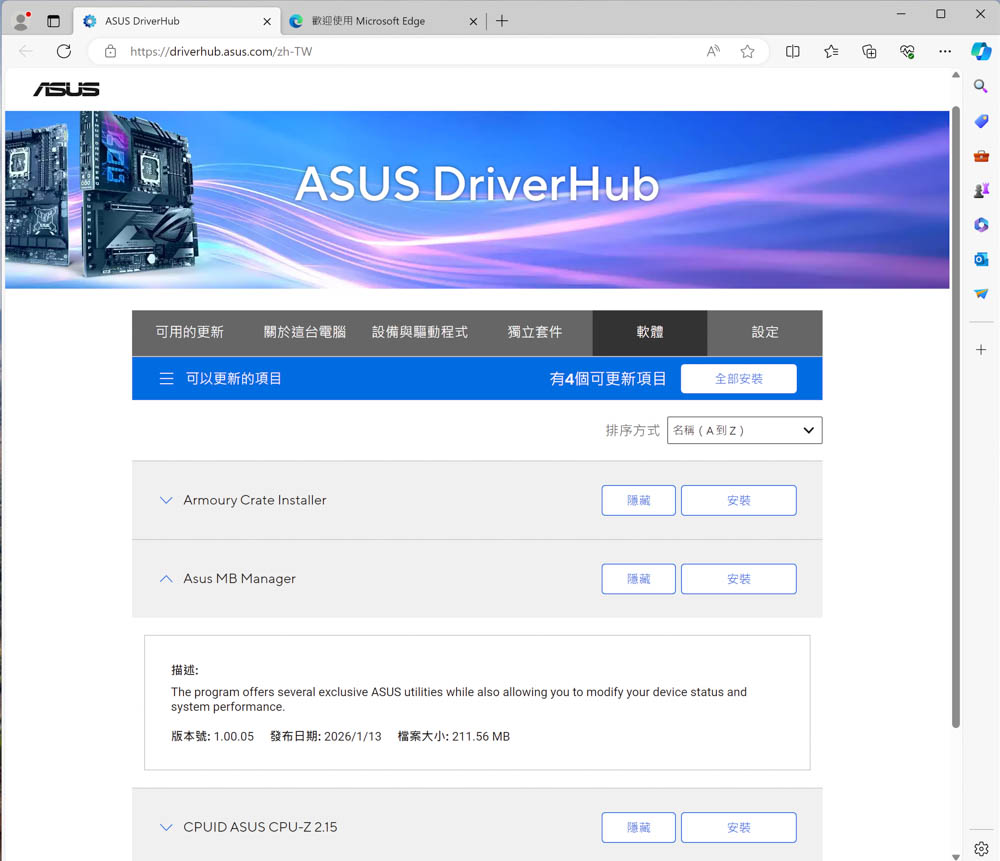Click 安裝 for Asus MB Manager
The height and width of the screenshot is (861, 1000).
pos(738,579)
